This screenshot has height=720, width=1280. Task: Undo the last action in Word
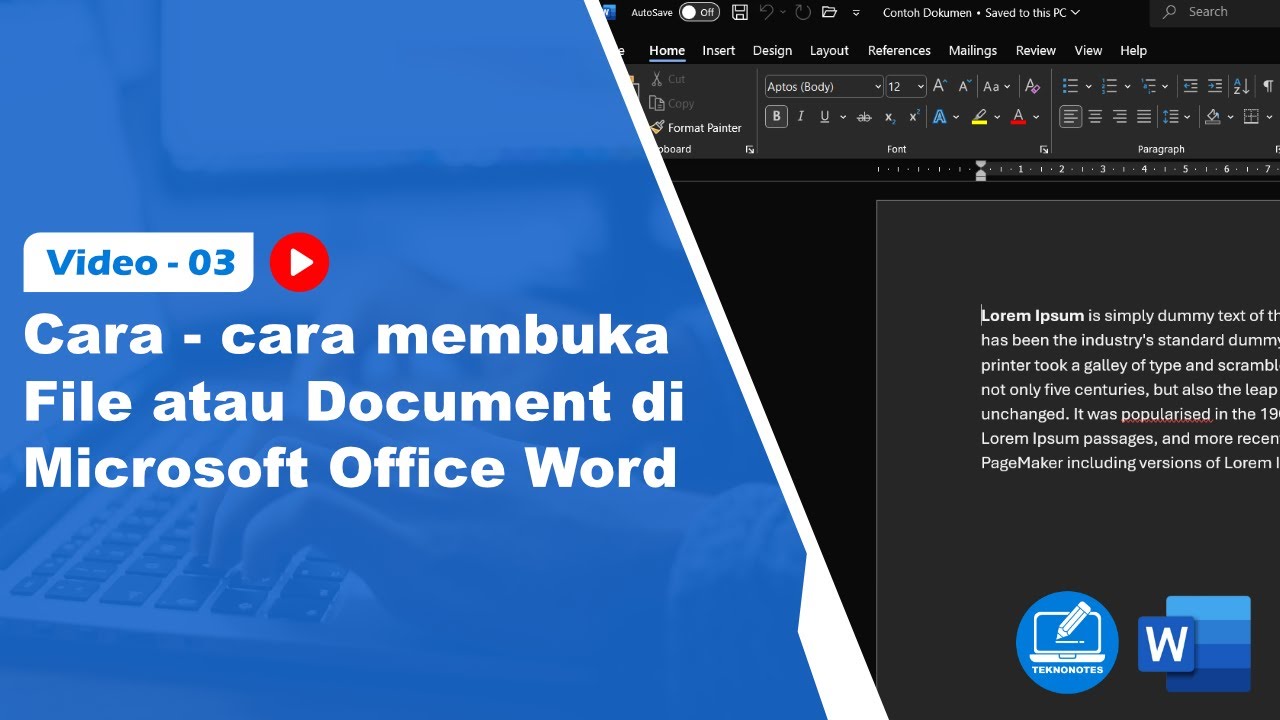point(766,12)
